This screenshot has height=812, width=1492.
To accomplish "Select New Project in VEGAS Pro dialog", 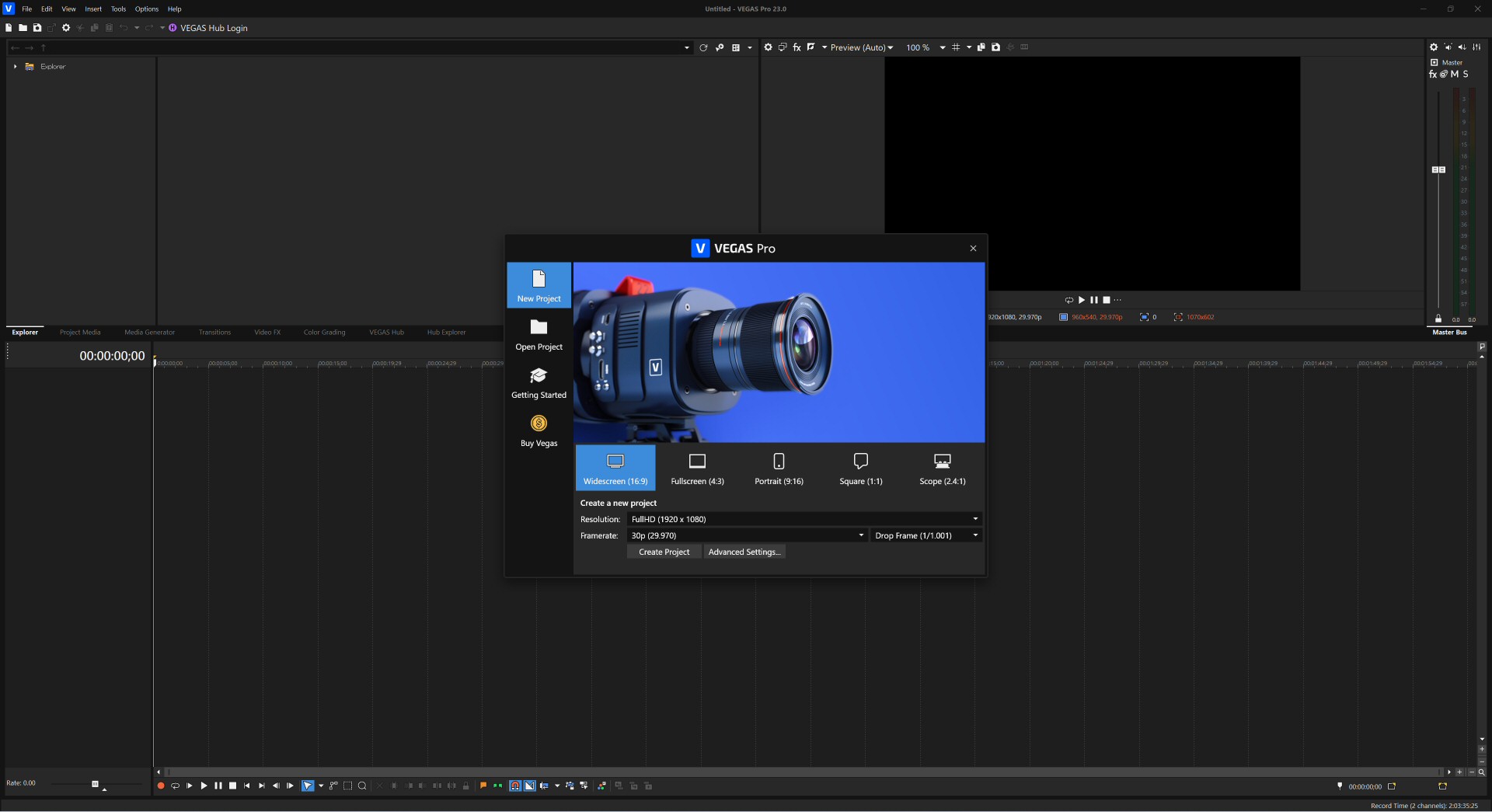I will [x=539, y=285].
